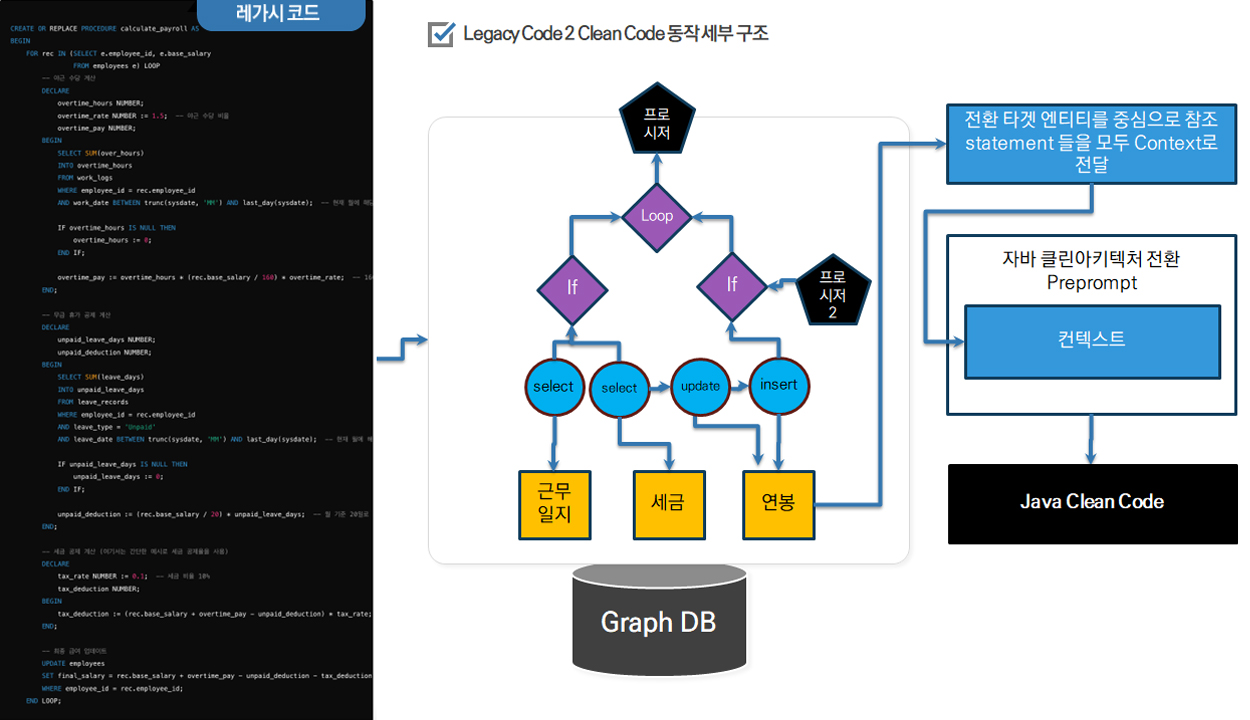This screenshot has width=1250, height=720.
Task: Click the select circle adjacent to update
Action: tap(619, 388)
